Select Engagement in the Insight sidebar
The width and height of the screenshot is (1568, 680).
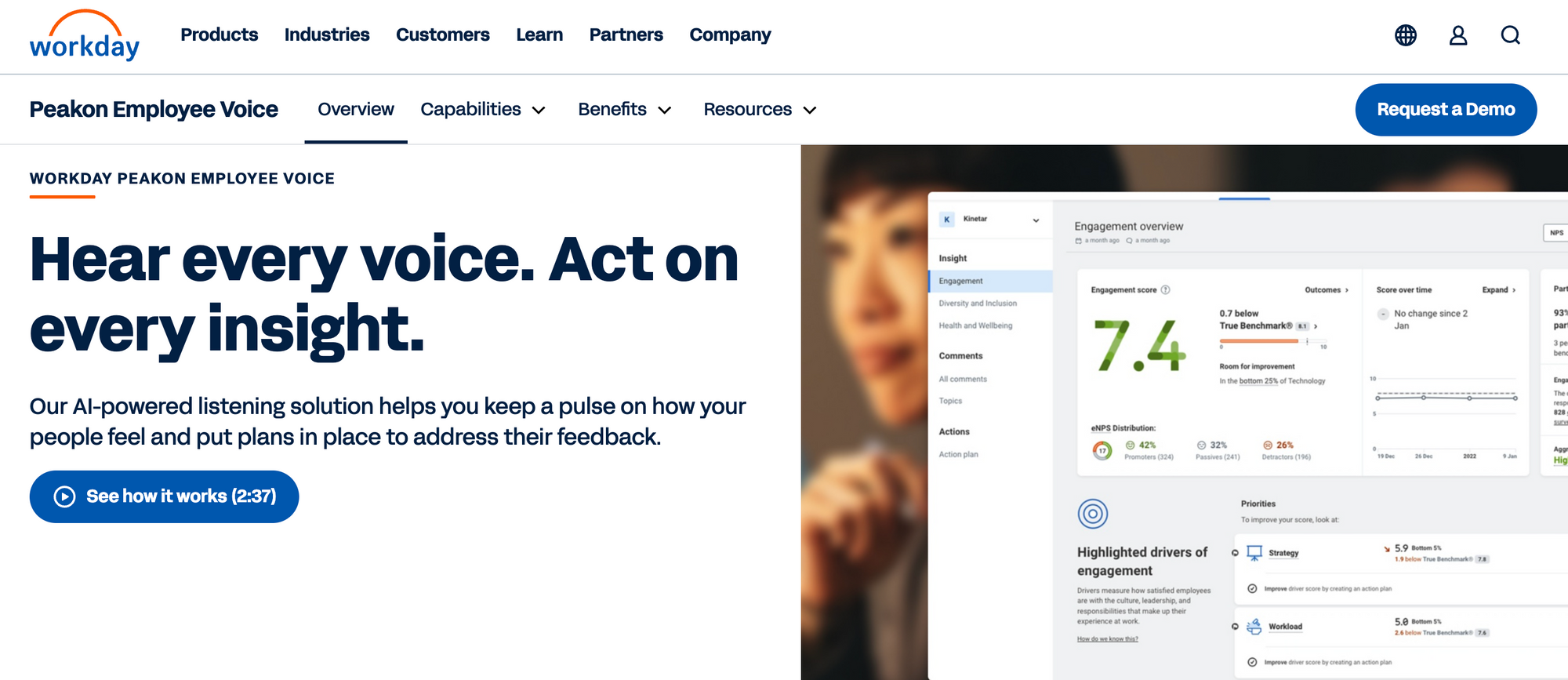click(991, 281)
